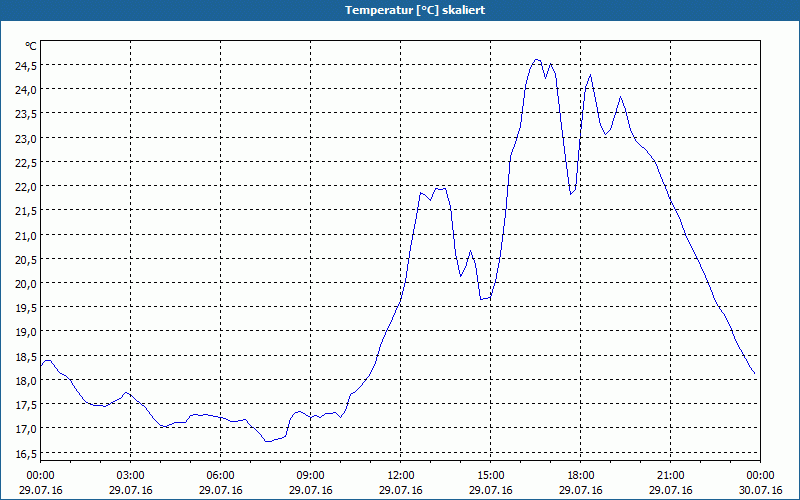The image size is (800, 500).
Task: Select the 18,5 y-axis label
Action: coord(26,356)
